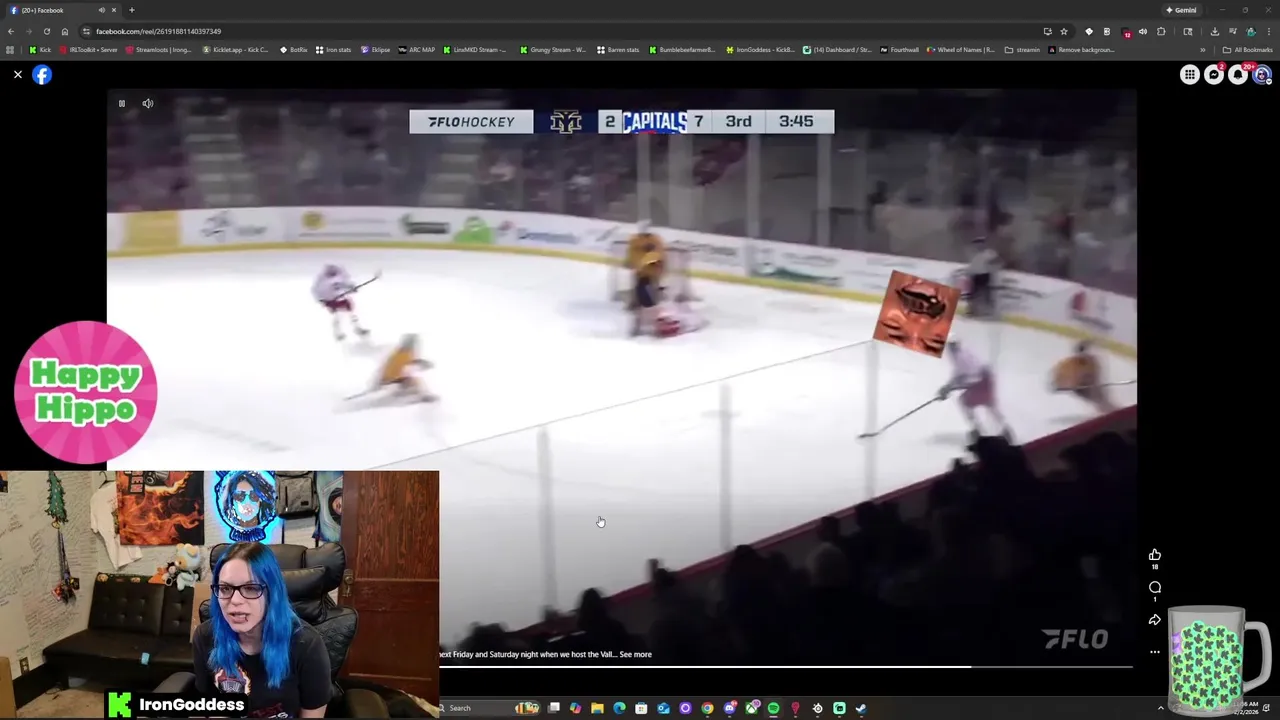
Task: Show more bookmarks chevron
Action: 1203,49
